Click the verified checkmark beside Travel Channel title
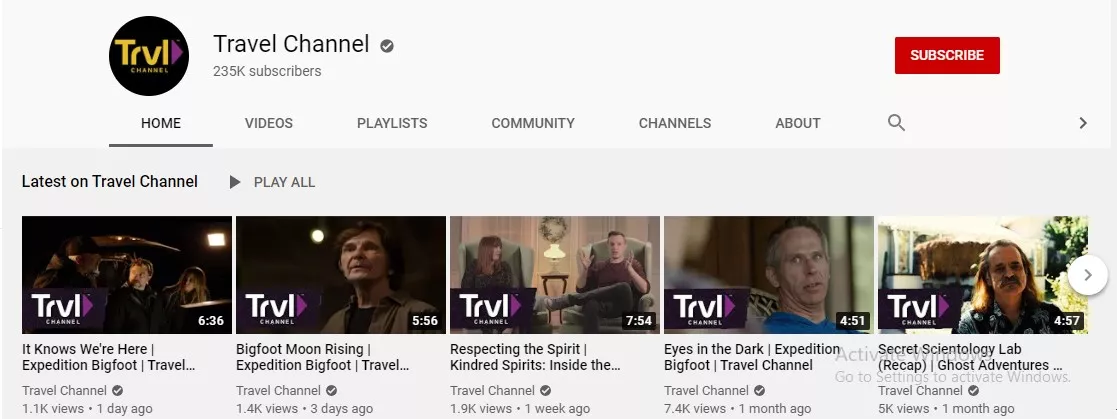Image resolution: width=1117 pixels, height=419 pixels. point(387,46)
